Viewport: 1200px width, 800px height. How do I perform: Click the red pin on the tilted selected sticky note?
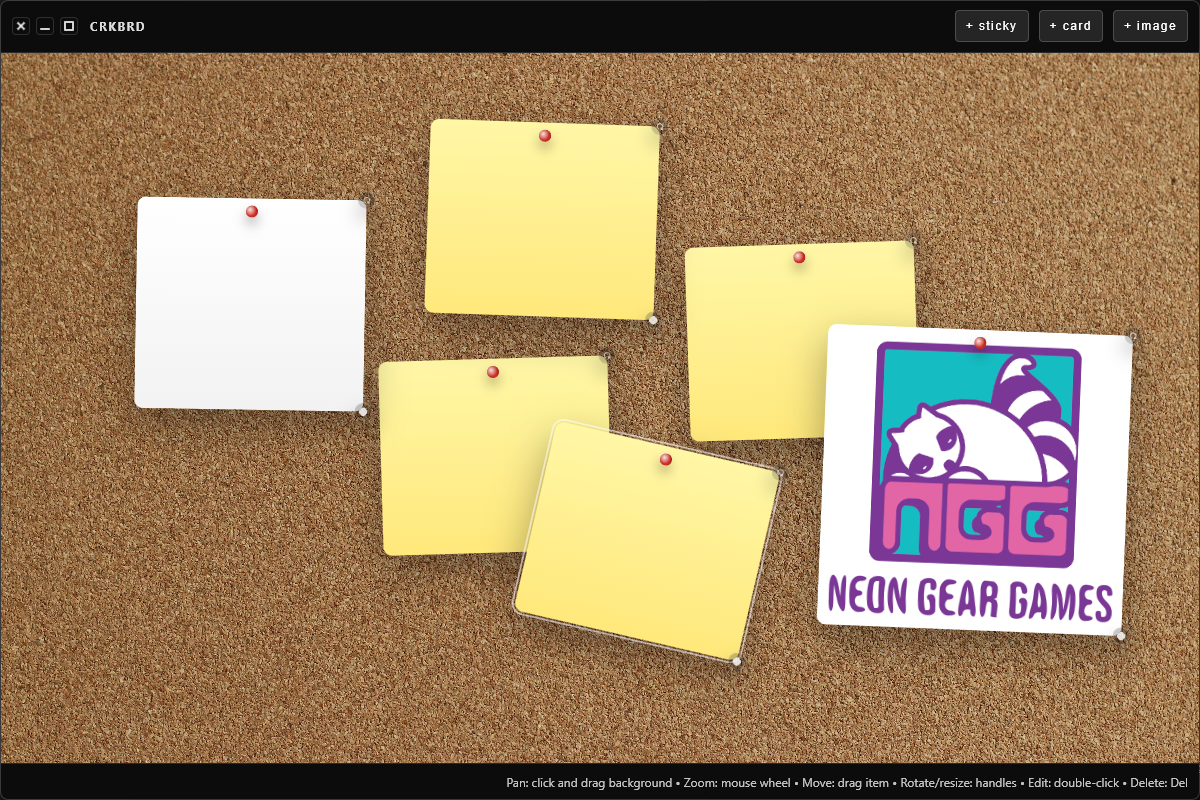click(x=666, y=459)
